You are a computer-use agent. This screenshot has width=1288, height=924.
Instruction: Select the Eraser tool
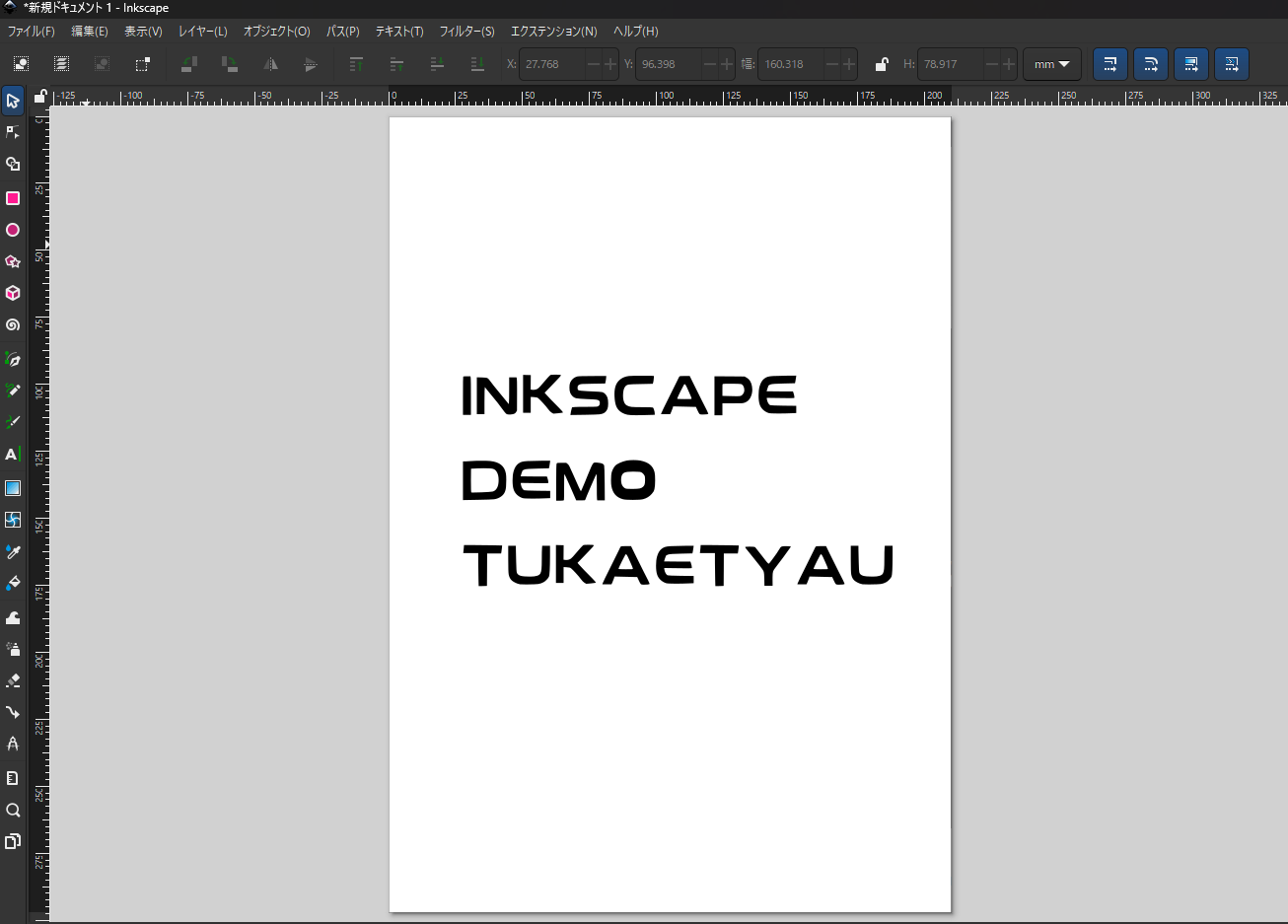(x=13, y=680)
